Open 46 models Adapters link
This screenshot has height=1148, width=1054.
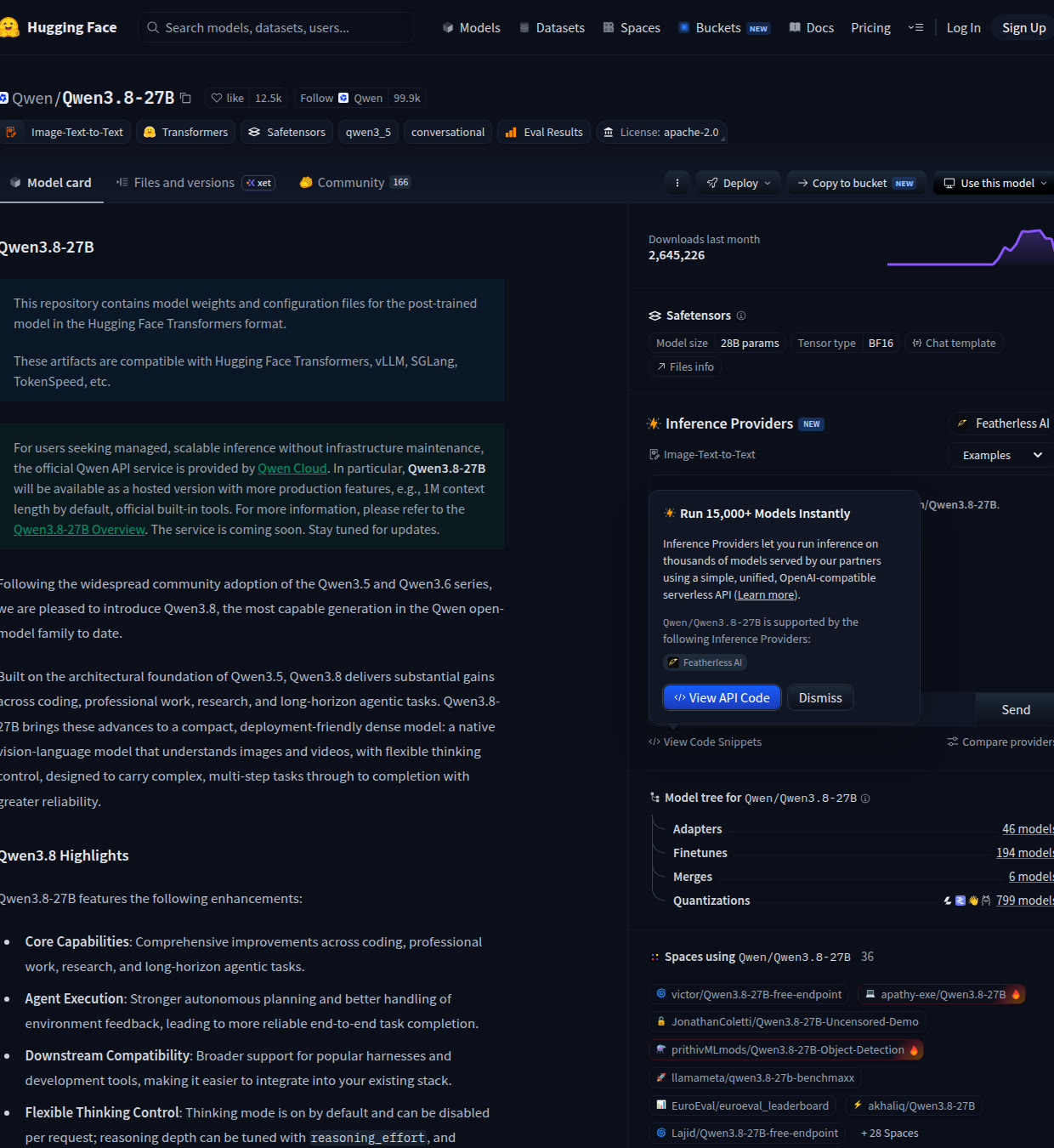(x=1028, y=829)
